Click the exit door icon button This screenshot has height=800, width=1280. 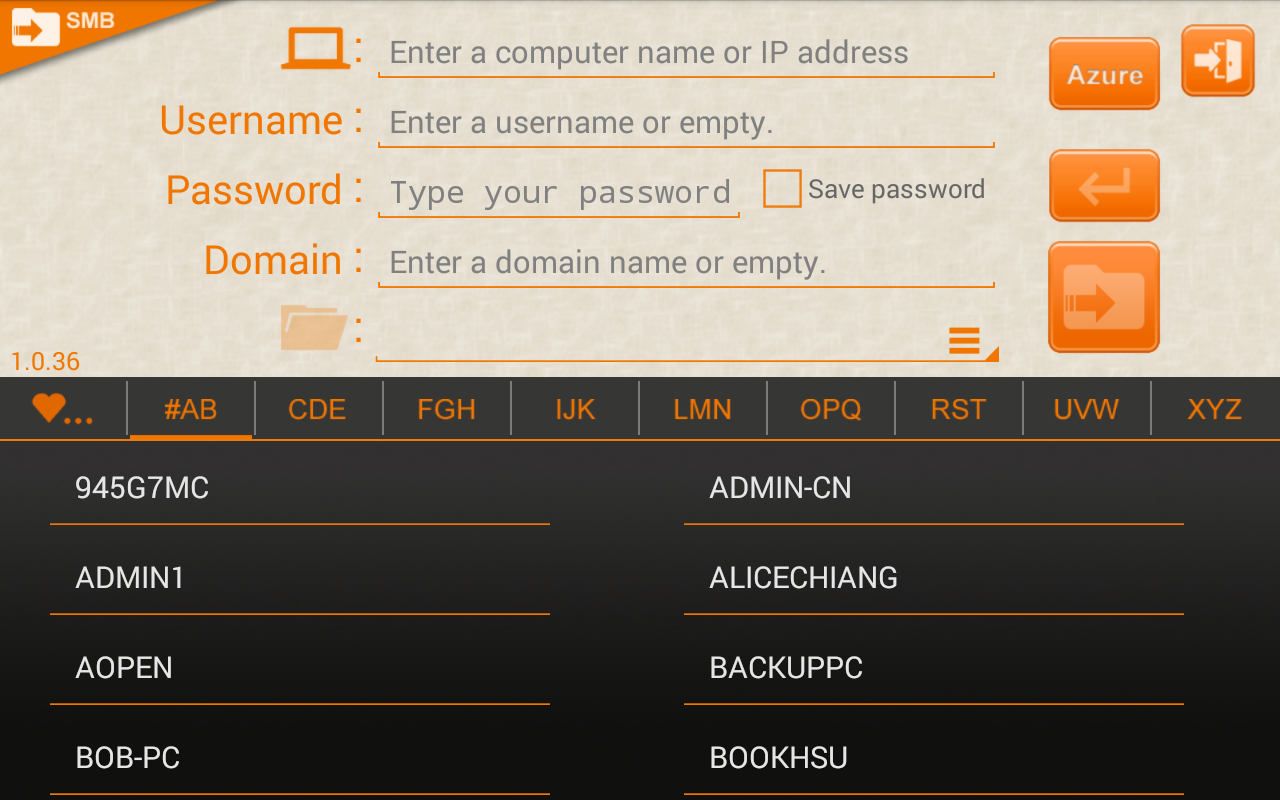[x=1217, y=61]
